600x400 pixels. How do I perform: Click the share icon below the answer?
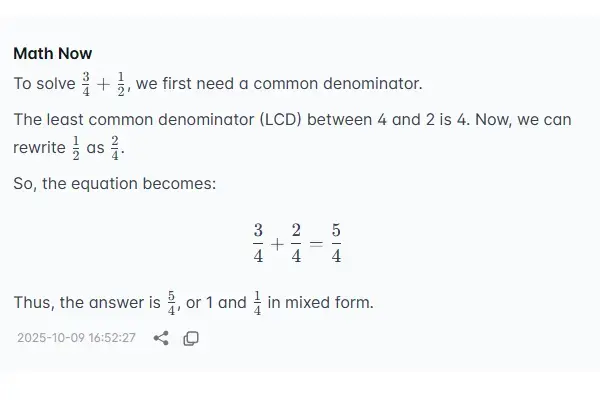tap(161, 338)
